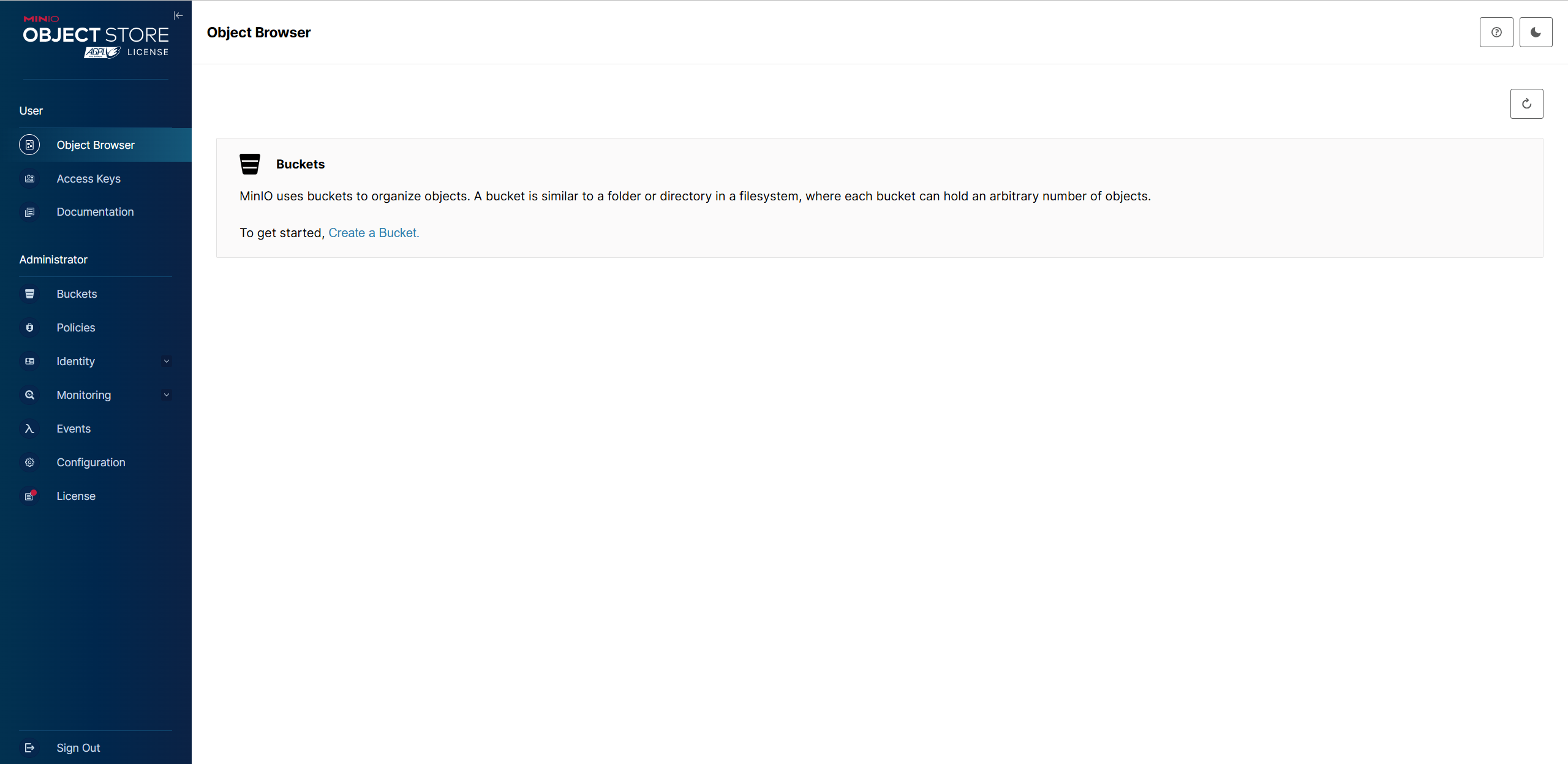Click the Configuration gear icon
The height and width of the screenshot is (764, 1568).
pos(29,463)
